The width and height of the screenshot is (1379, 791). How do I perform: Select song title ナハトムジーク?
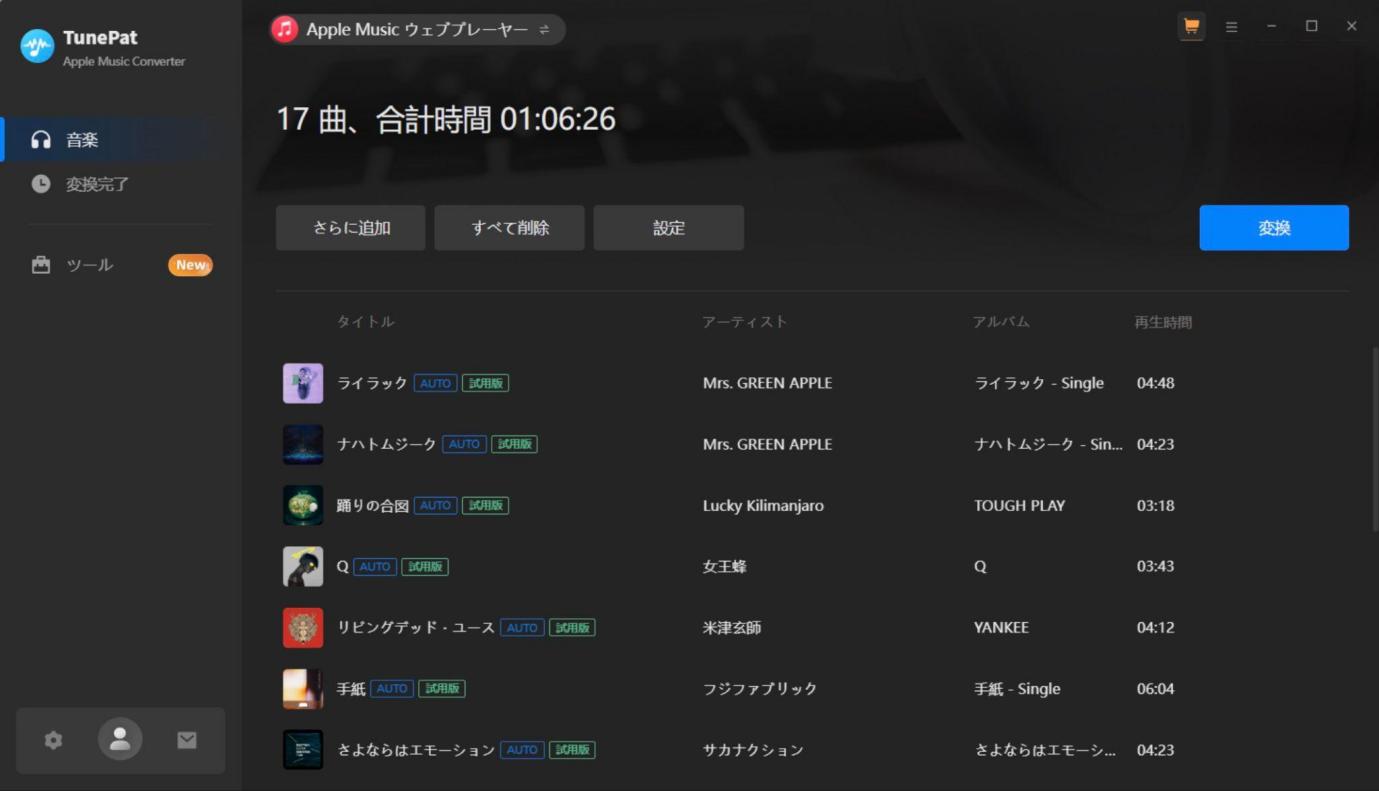[x=387, y=444]
